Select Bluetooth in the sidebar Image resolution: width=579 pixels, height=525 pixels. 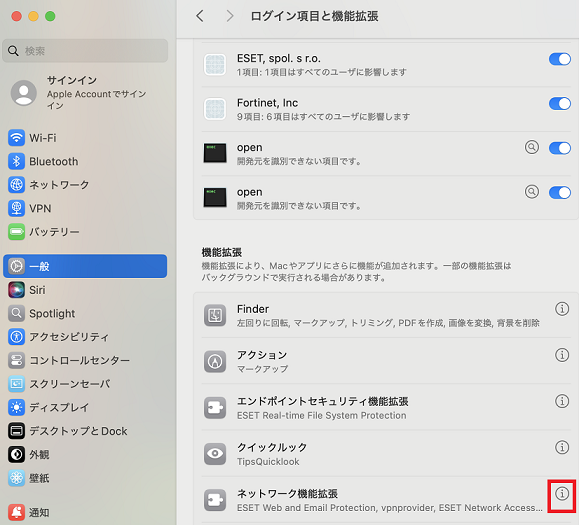[85, 161]
